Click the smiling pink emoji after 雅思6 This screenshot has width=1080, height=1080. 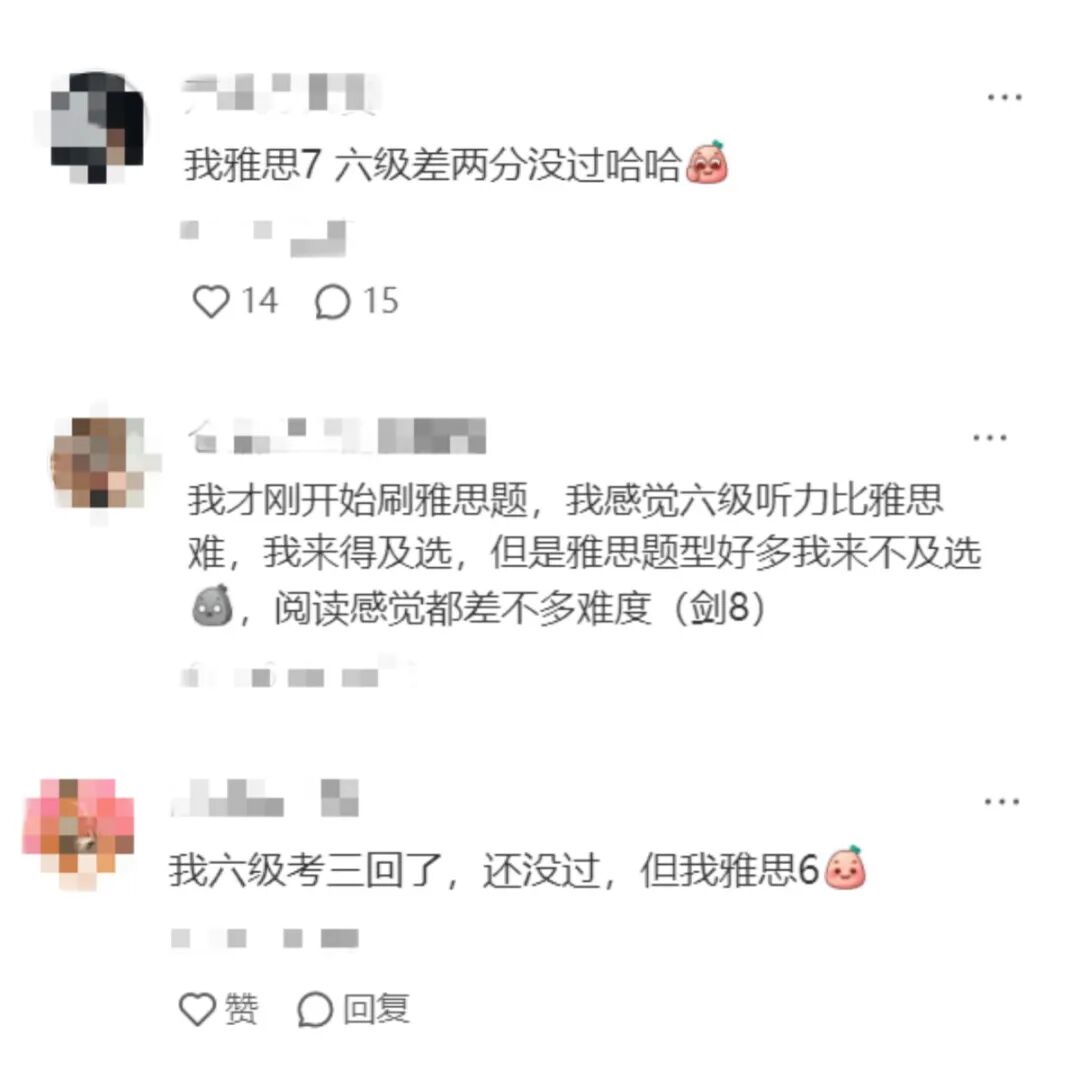[844, 868]
